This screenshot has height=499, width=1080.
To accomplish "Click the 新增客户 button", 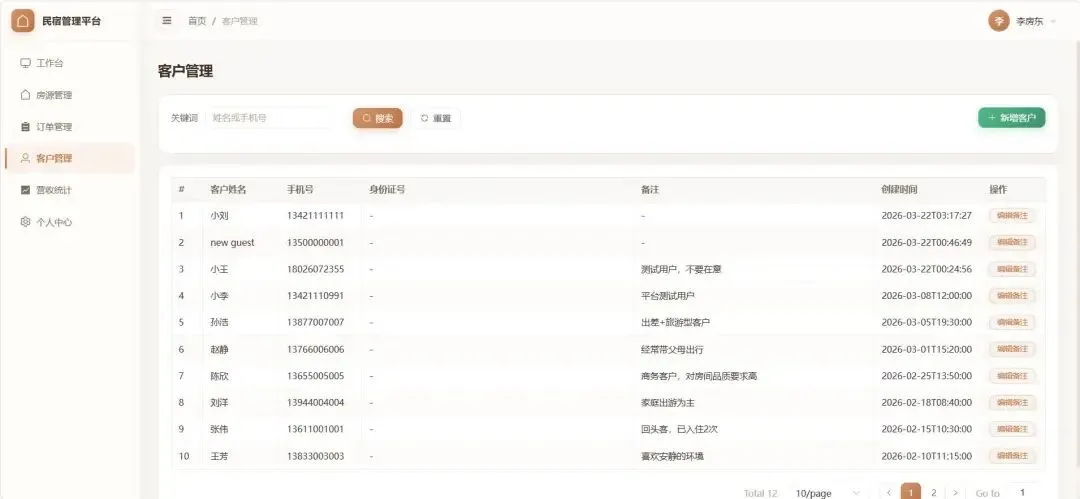I will 1012,118.
